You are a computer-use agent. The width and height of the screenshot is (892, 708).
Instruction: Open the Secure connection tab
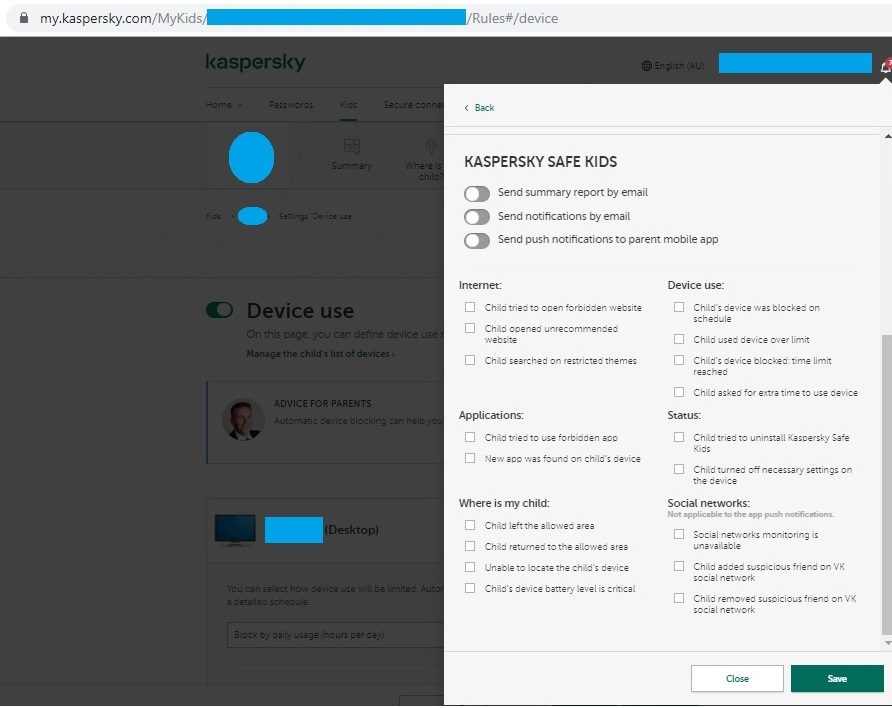[x=414, y=105]
